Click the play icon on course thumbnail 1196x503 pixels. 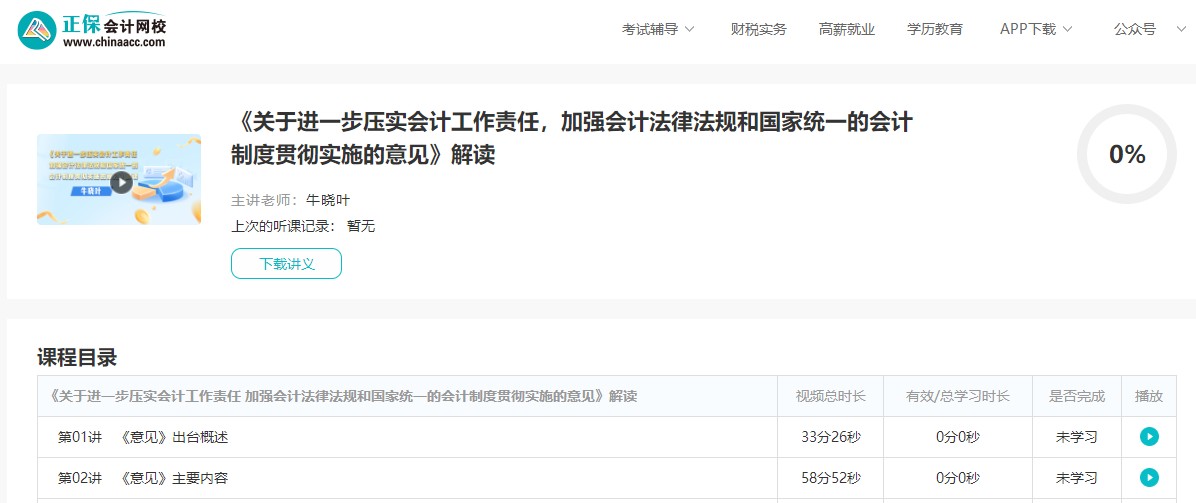[121, 182]
